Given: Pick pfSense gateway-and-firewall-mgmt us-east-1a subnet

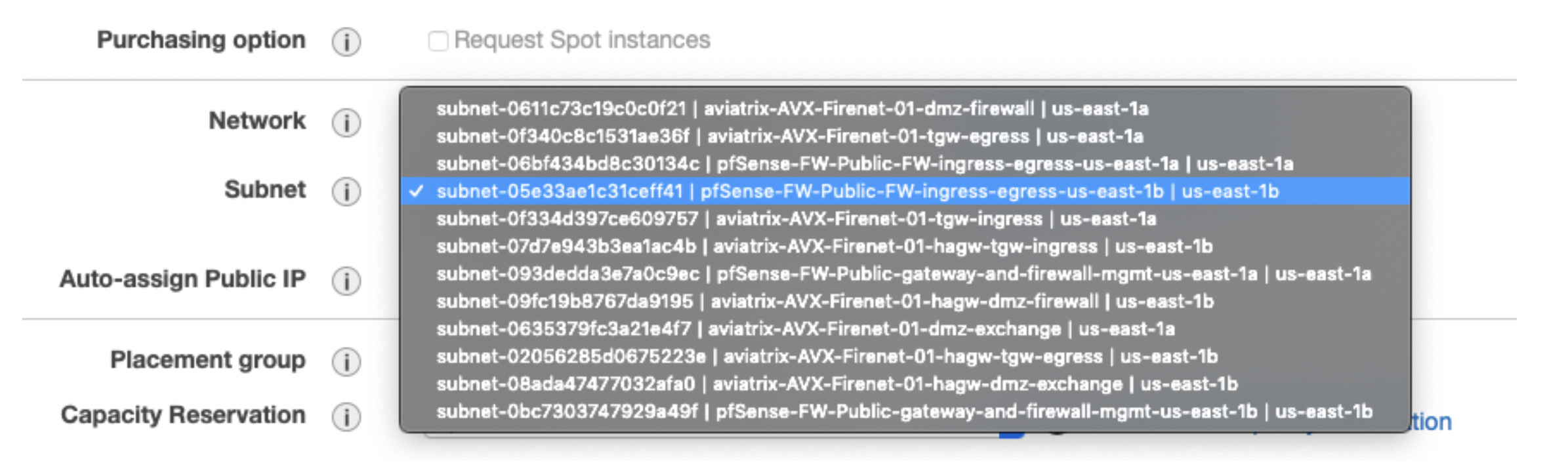Looking at the screenshot, I should [903, 274].
